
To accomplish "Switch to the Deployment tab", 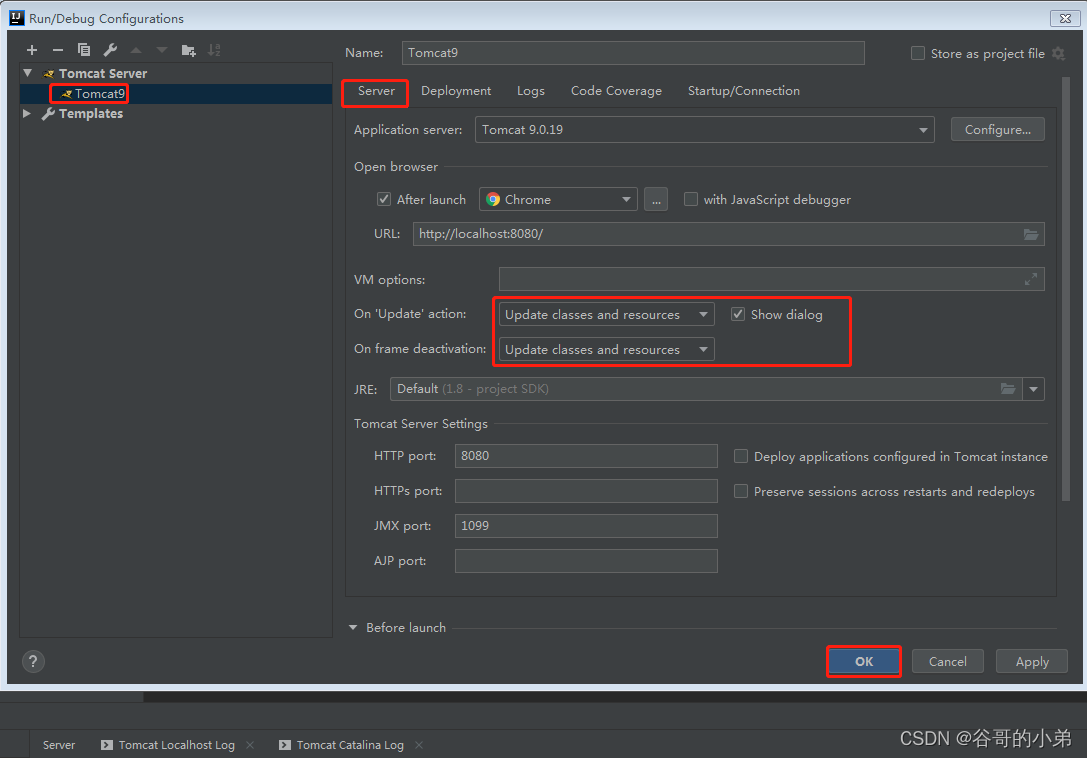I will [x=456, y=91].
